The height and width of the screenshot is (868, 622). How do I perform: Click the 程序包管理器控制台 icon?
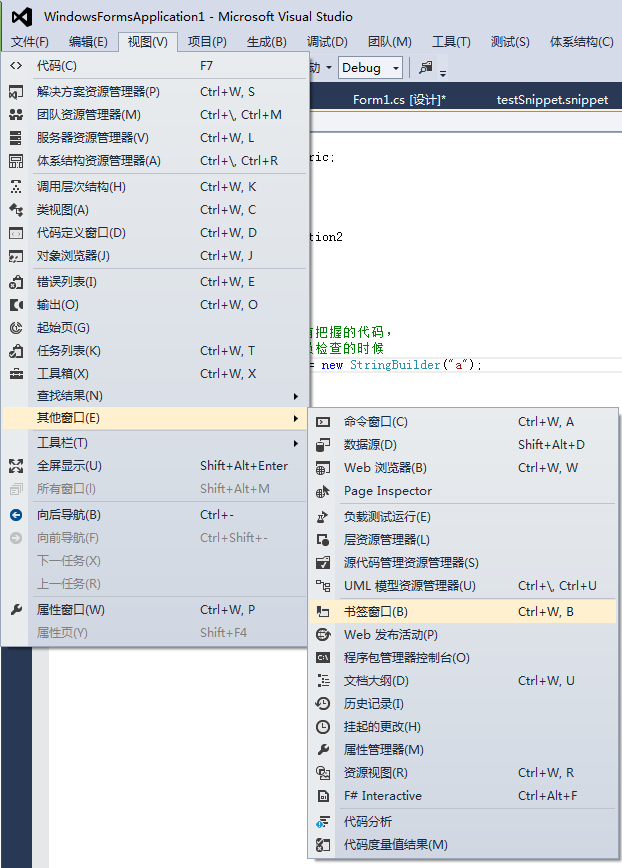[323, 658]
